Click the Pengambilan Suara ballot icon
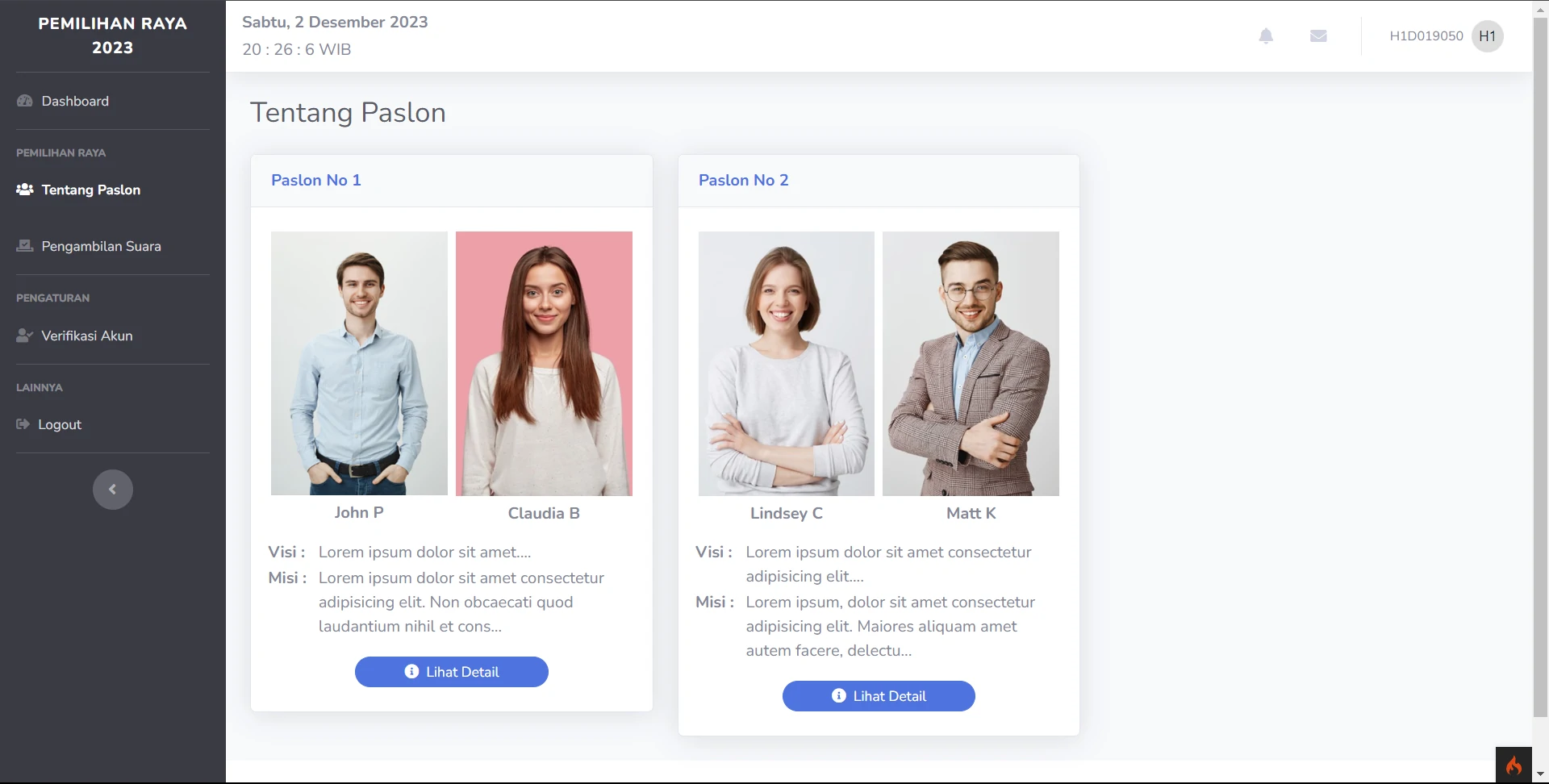1549x784 pixels. tap(25, 246)
